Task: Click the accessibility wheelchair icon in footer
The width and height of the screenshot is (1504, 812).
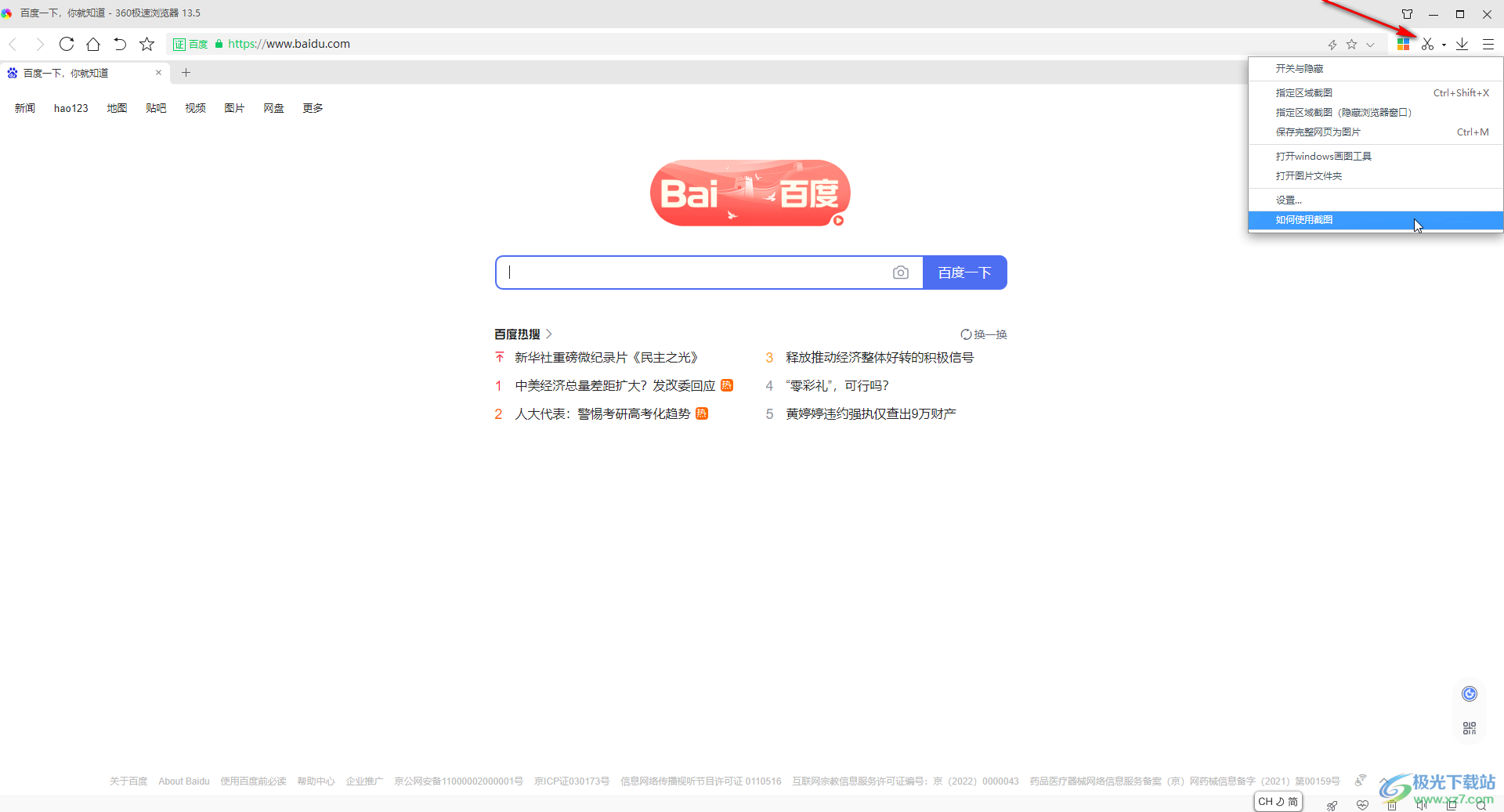Action: click(1361, 780)
